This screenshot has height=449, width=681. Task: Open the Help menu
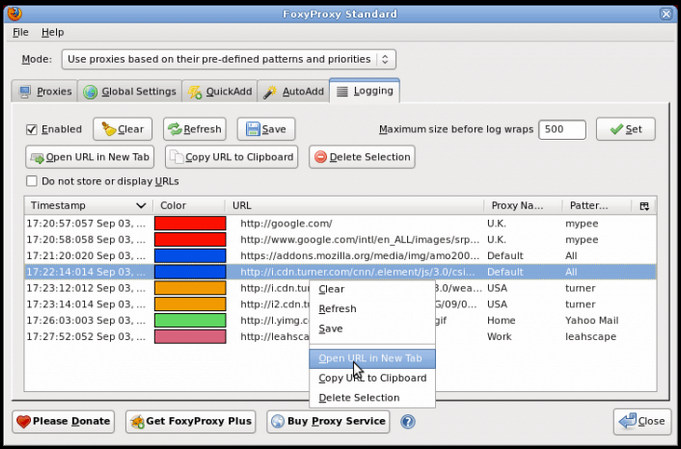pyautogui.click(x=53, y=32)
